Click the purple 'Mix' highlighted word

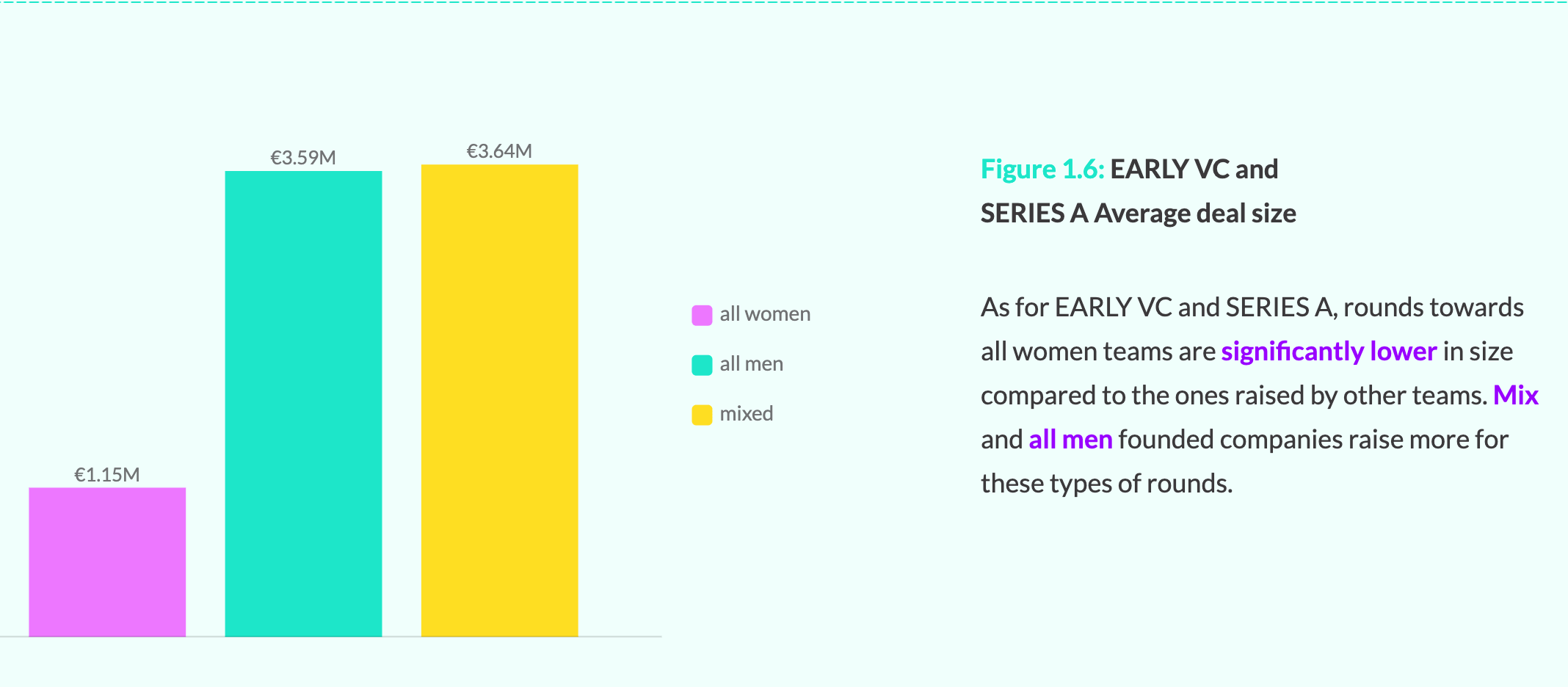click(1516, 396)
